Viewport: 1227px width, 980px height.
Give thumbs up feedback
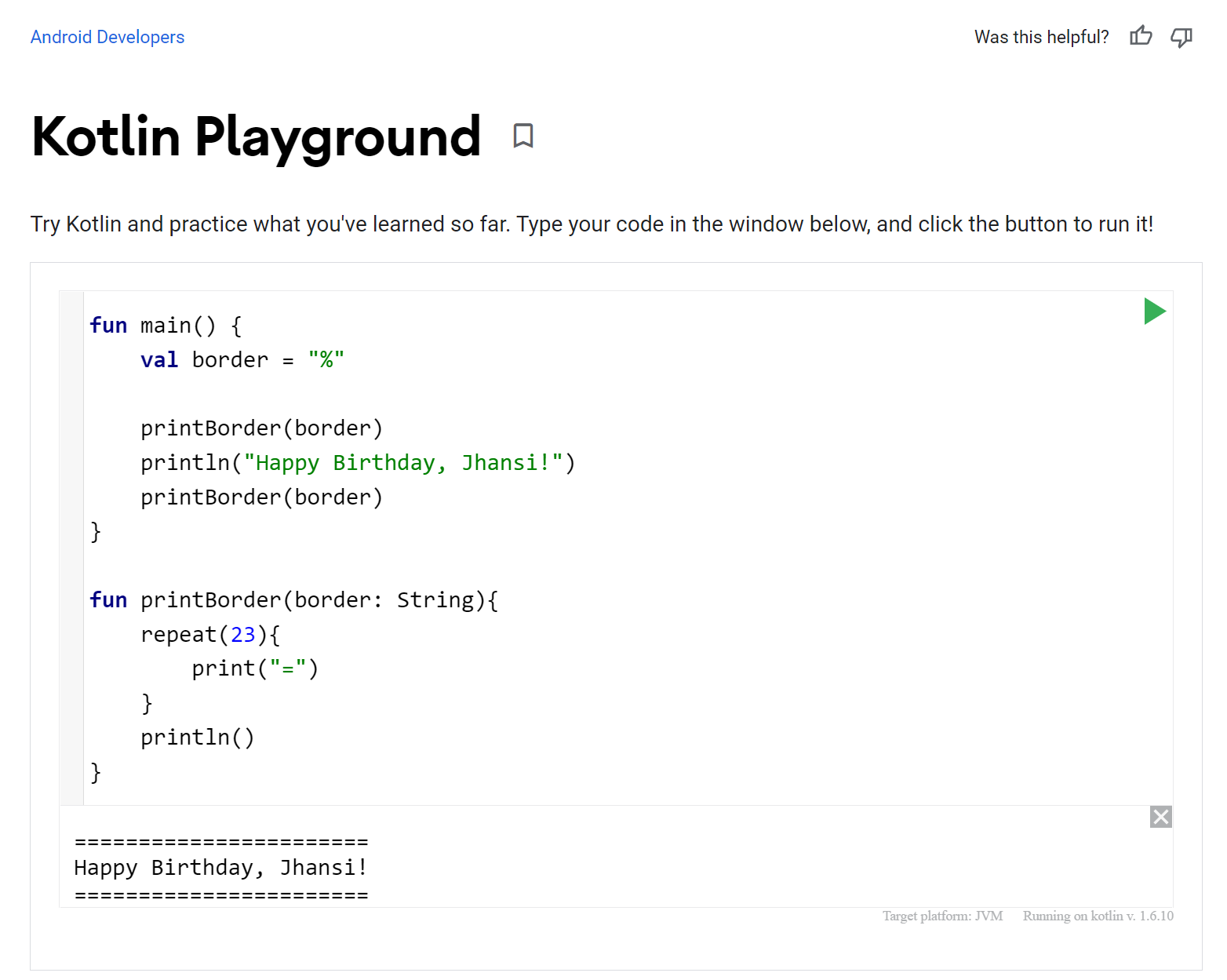(x=1141, y=36)
